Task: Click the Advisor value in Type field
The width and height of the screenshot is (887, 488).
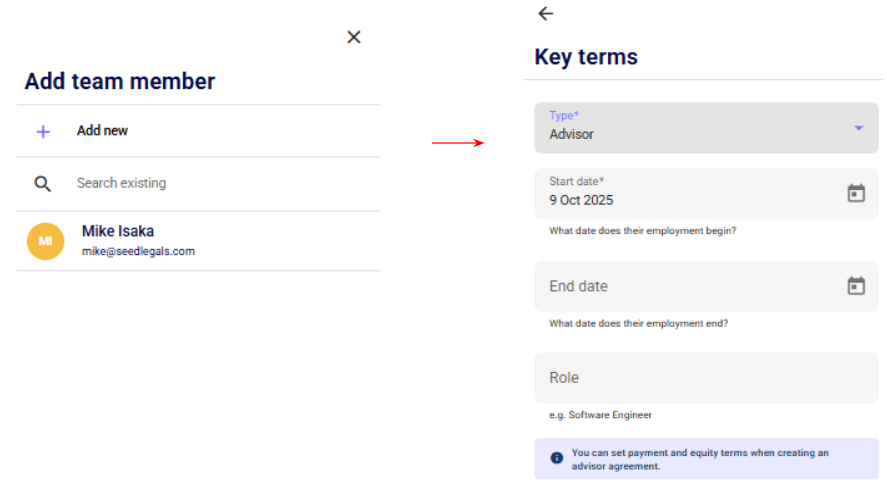Action: coord(572,134)
